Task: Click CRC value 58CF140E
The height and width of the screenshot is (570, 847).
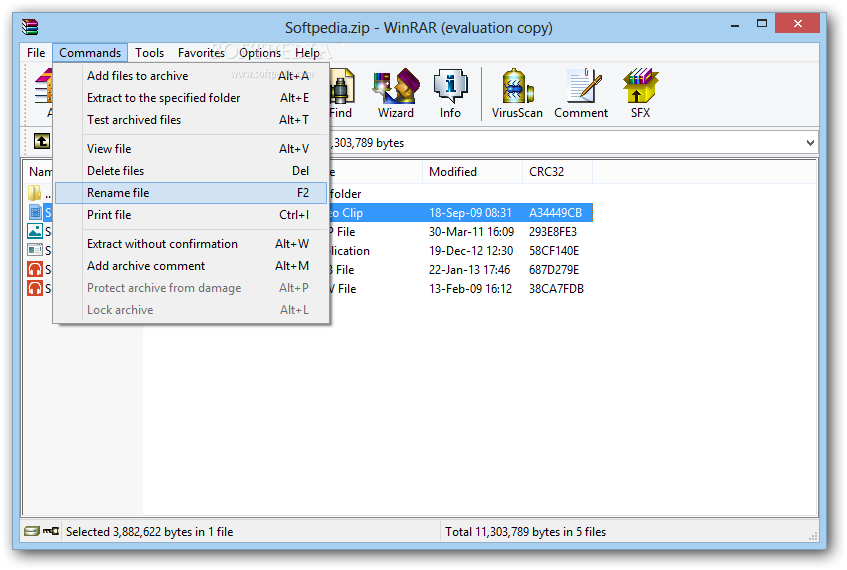Action: click(554, 251)
